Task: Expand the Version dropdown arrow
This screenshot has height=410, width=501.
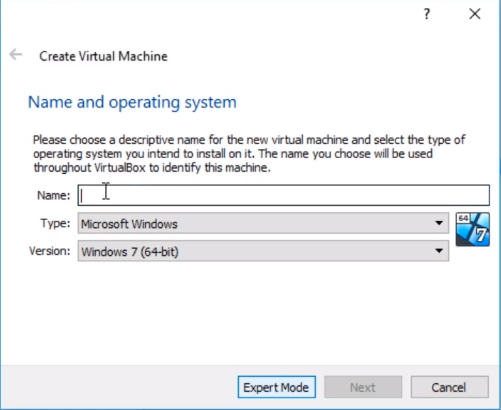Action: [x=439, y=251]
